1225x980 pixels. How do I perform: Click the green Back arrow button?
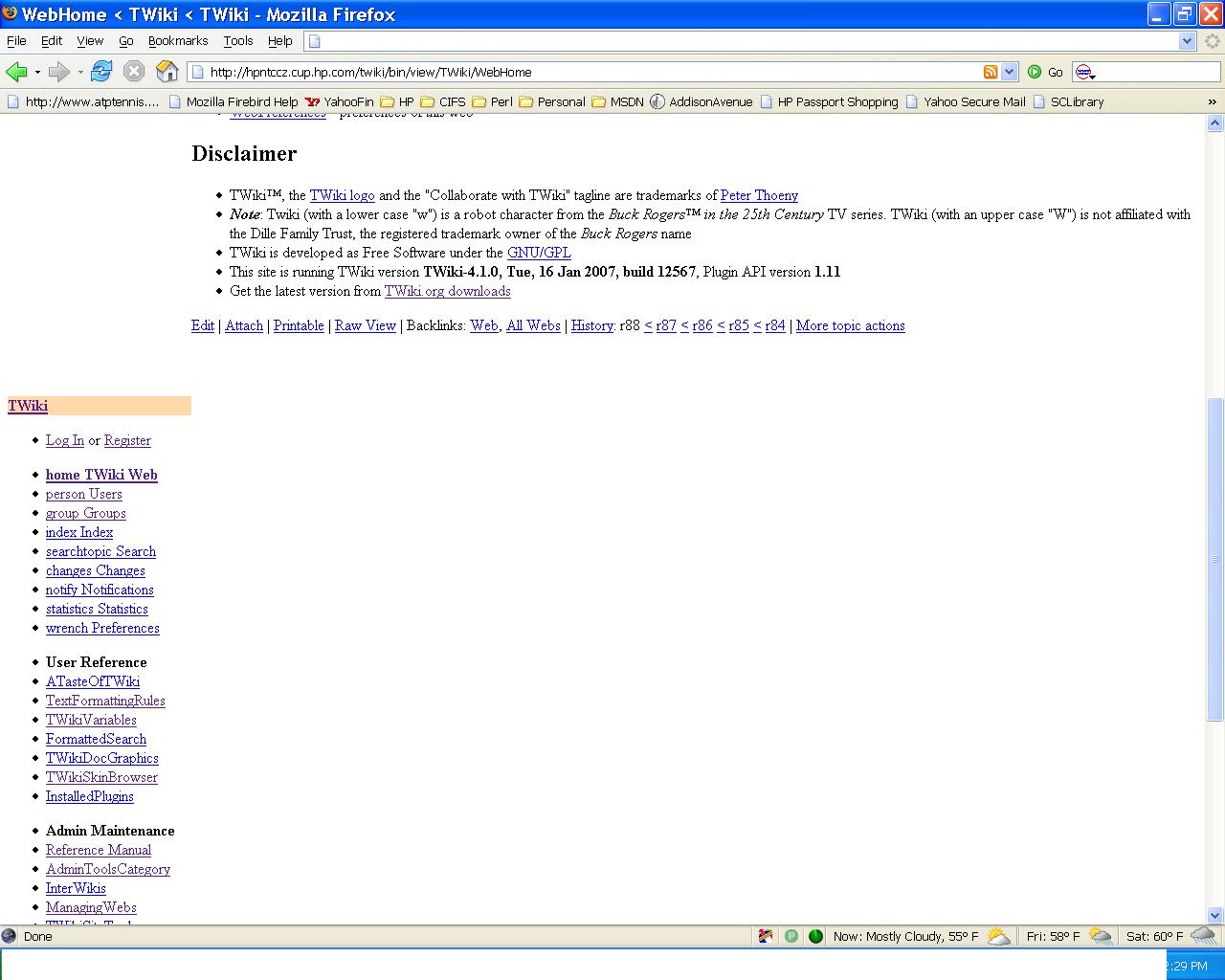16,72
